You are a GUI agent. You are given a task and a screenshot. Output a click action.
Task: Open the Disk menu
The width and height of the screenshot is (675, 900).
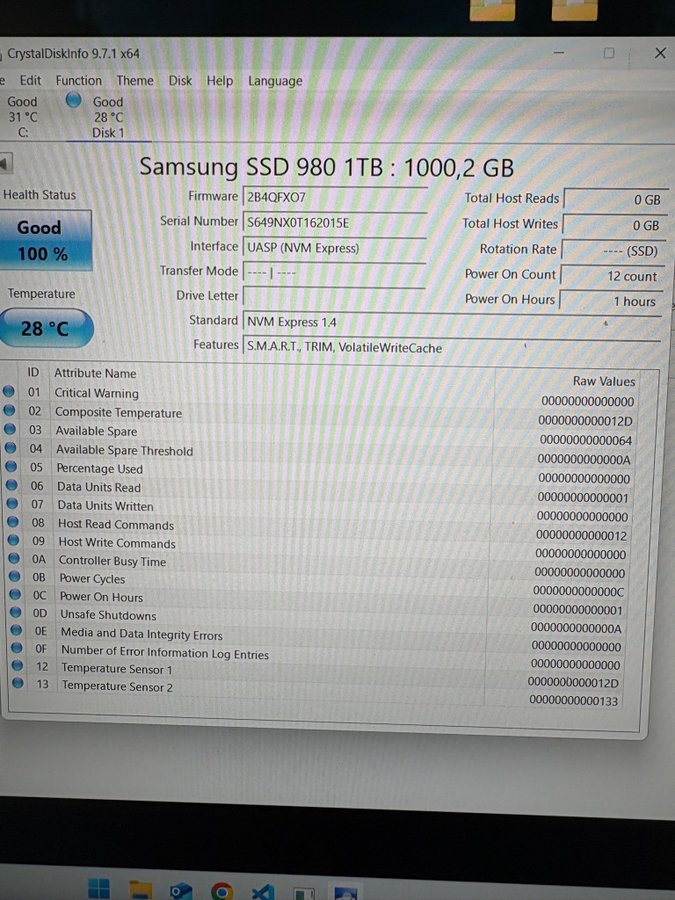[x=180, y=81]
